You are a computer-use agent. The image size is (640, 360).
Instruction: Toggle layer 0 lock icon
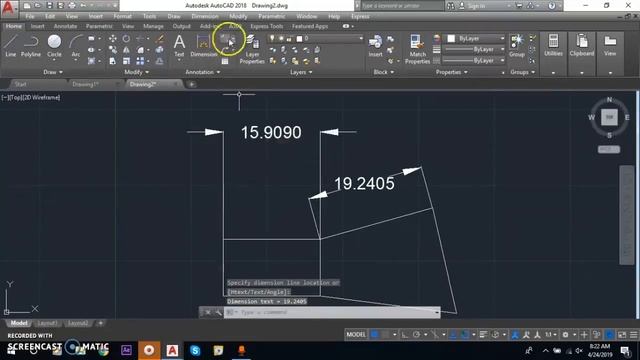[289, 38]
